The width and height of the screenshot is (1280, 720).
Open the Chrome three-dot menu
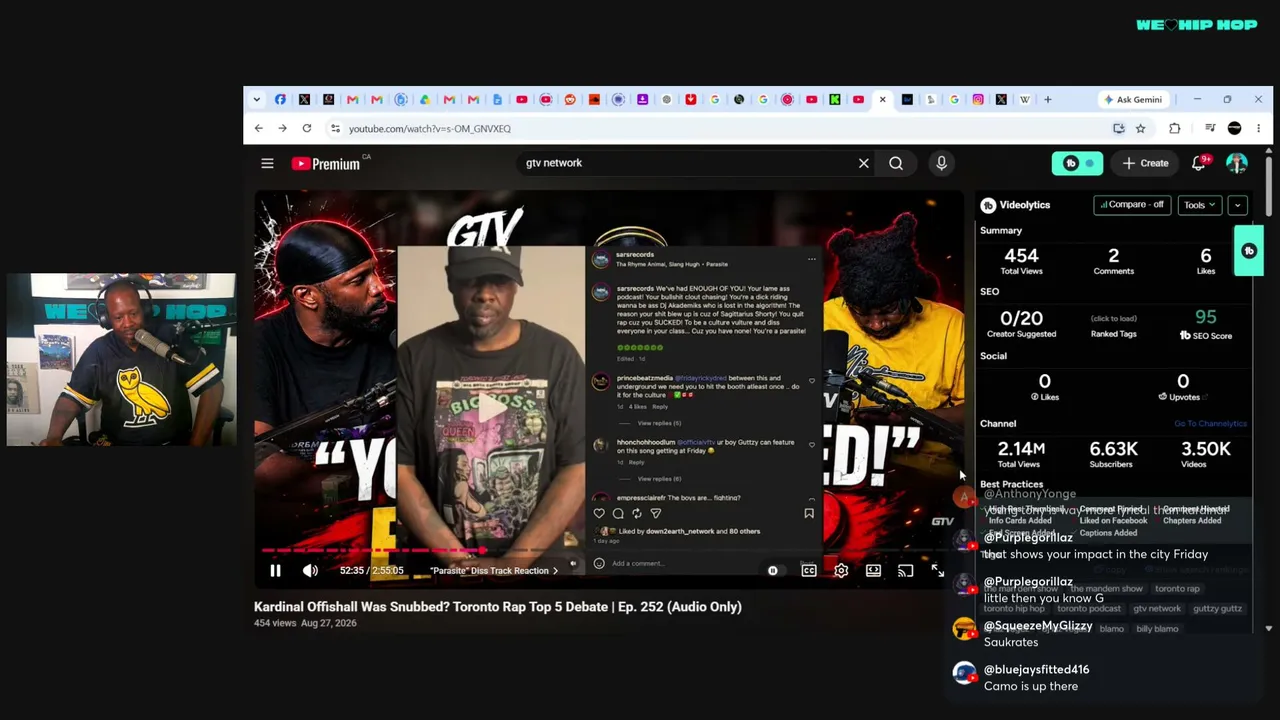click(x=1258, y=128)
